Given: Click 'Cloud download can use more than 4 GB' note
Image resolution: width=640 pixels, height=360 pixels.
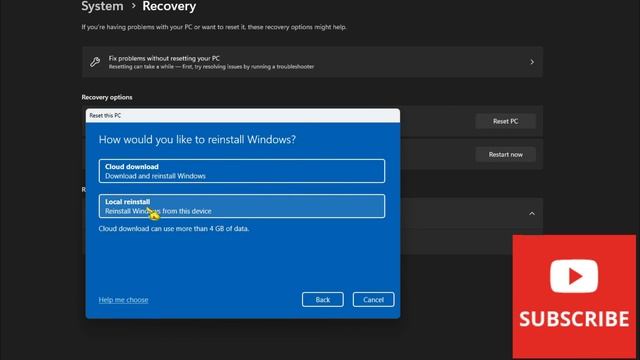Looking at the screenshot, I should coord(174,229).
